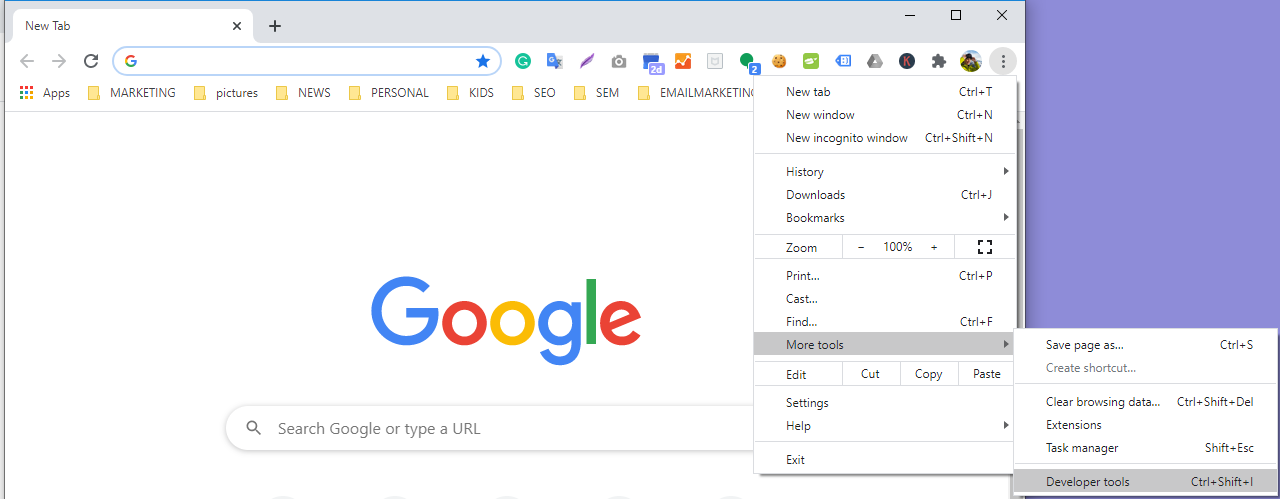
Task: Open Downloads from the menu
Action: pos(884,195)
